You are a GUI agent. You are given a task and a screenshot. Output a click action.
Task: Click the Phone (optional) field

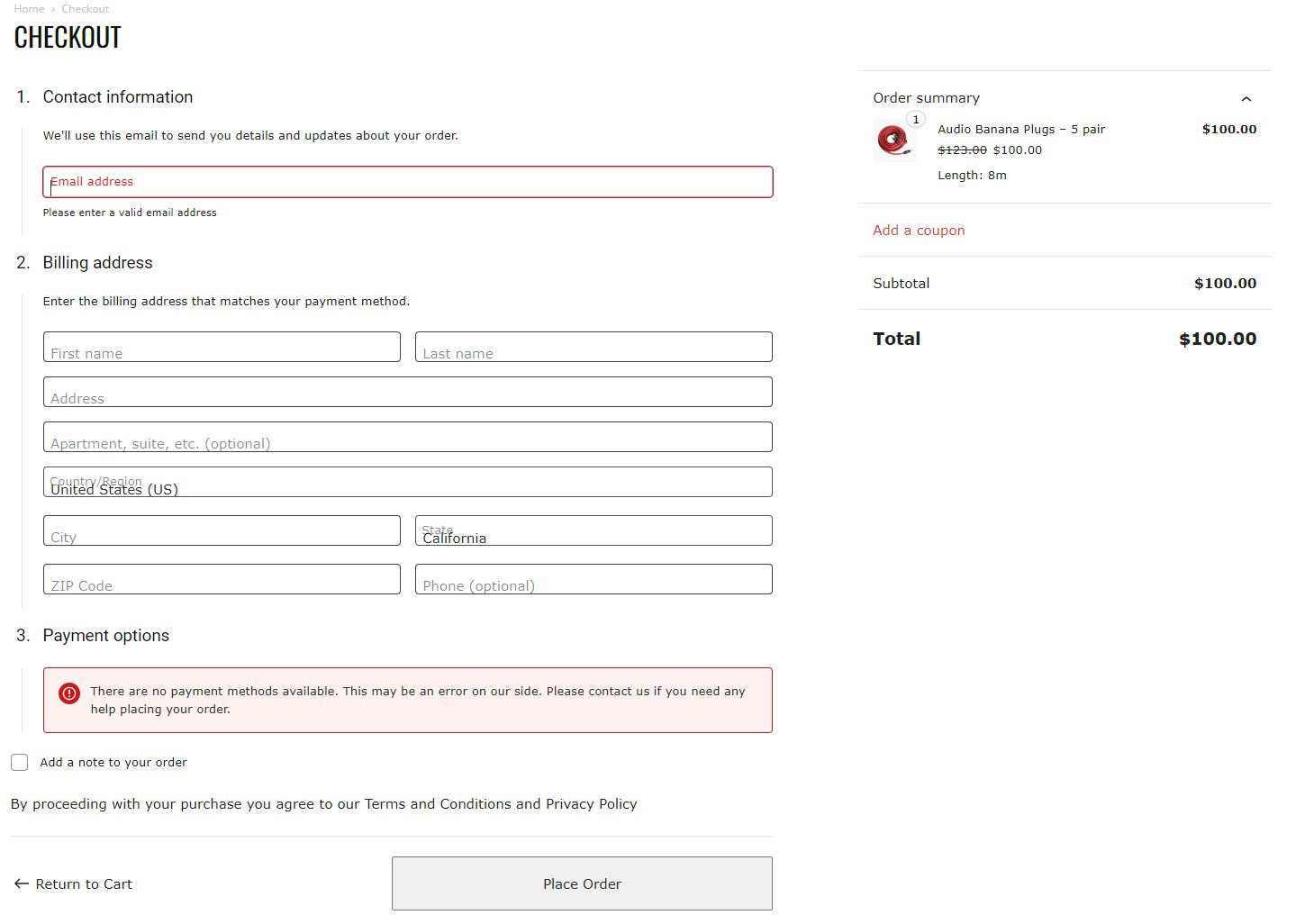click(x=594, y=579)
